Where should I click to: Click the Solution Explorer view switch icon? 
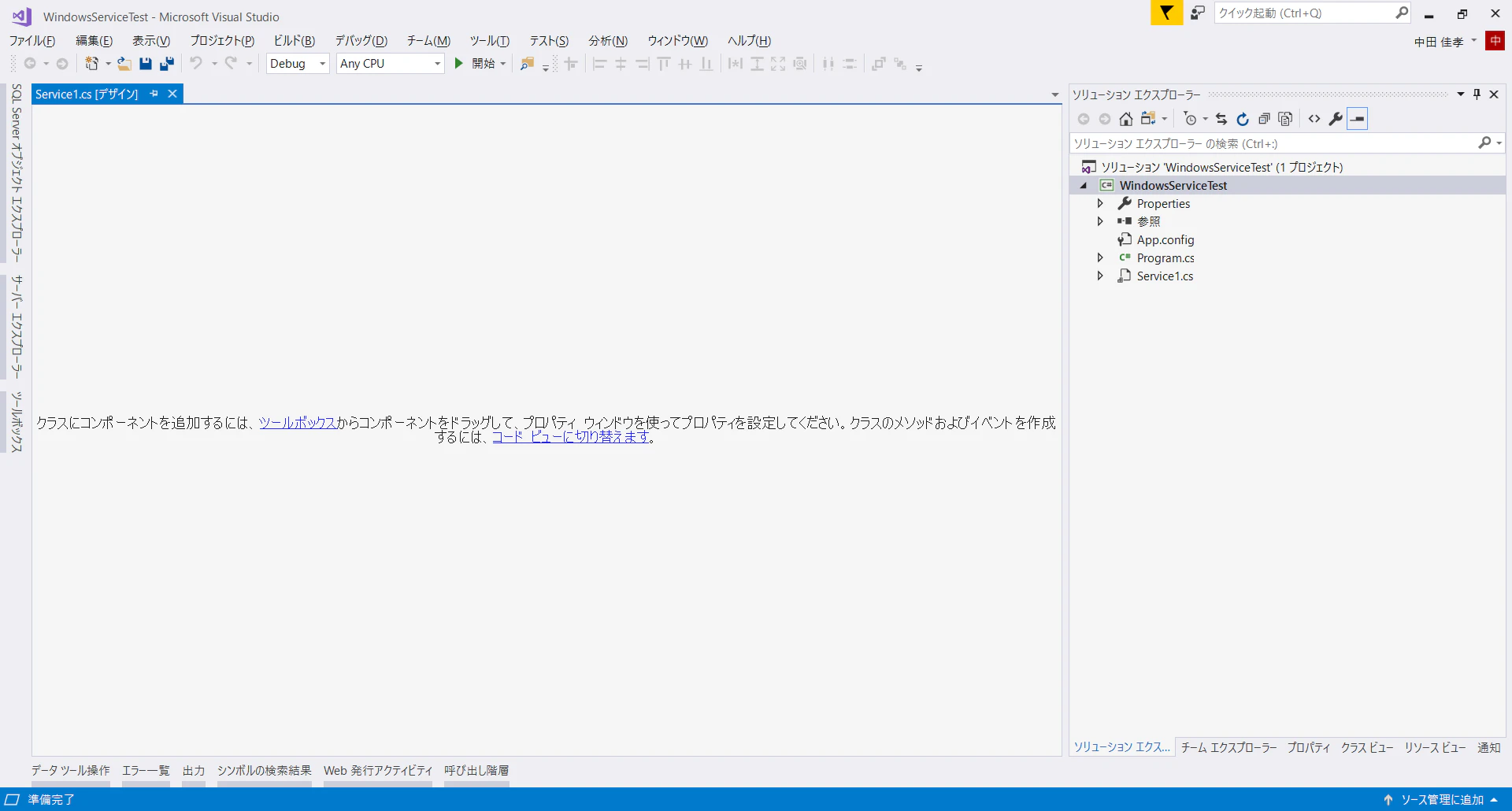tap(1148, 119)
